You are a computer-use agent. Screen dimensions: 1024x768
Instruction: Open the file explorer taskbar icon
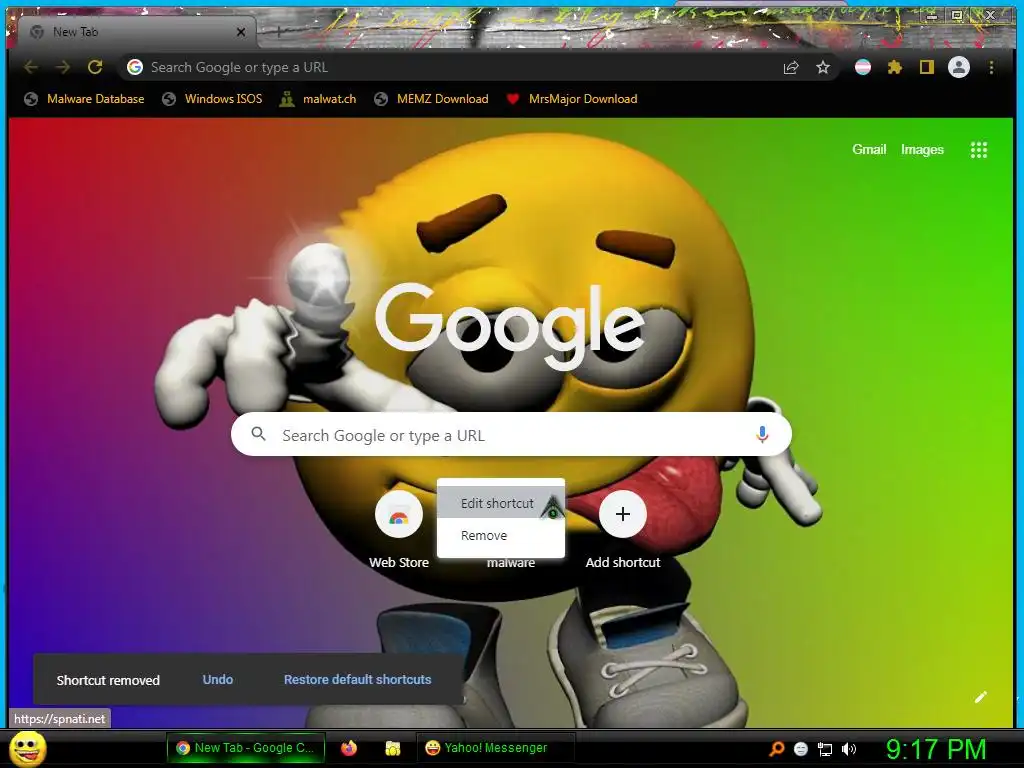click(392, 748)
